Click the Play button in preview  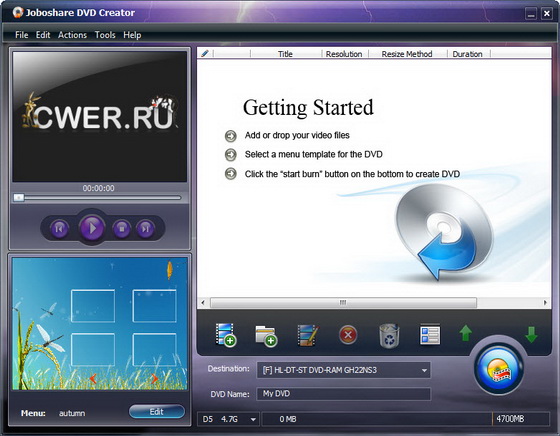[x=92, y=228]
